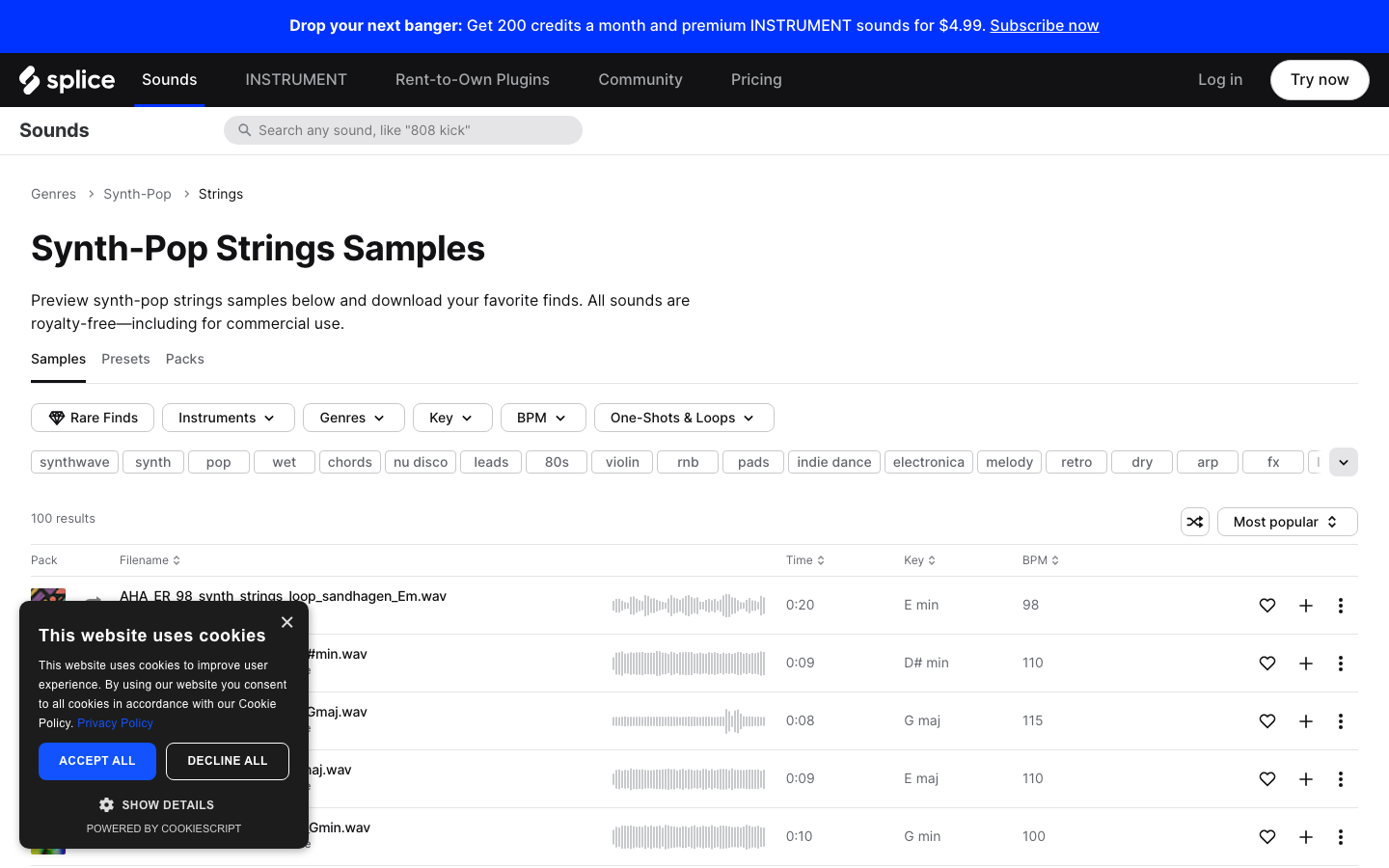Image resolution: width=1389 pixels, height=868 pixels.
Task: Add the E maj sample to collection
Action: coord(1306,779)
